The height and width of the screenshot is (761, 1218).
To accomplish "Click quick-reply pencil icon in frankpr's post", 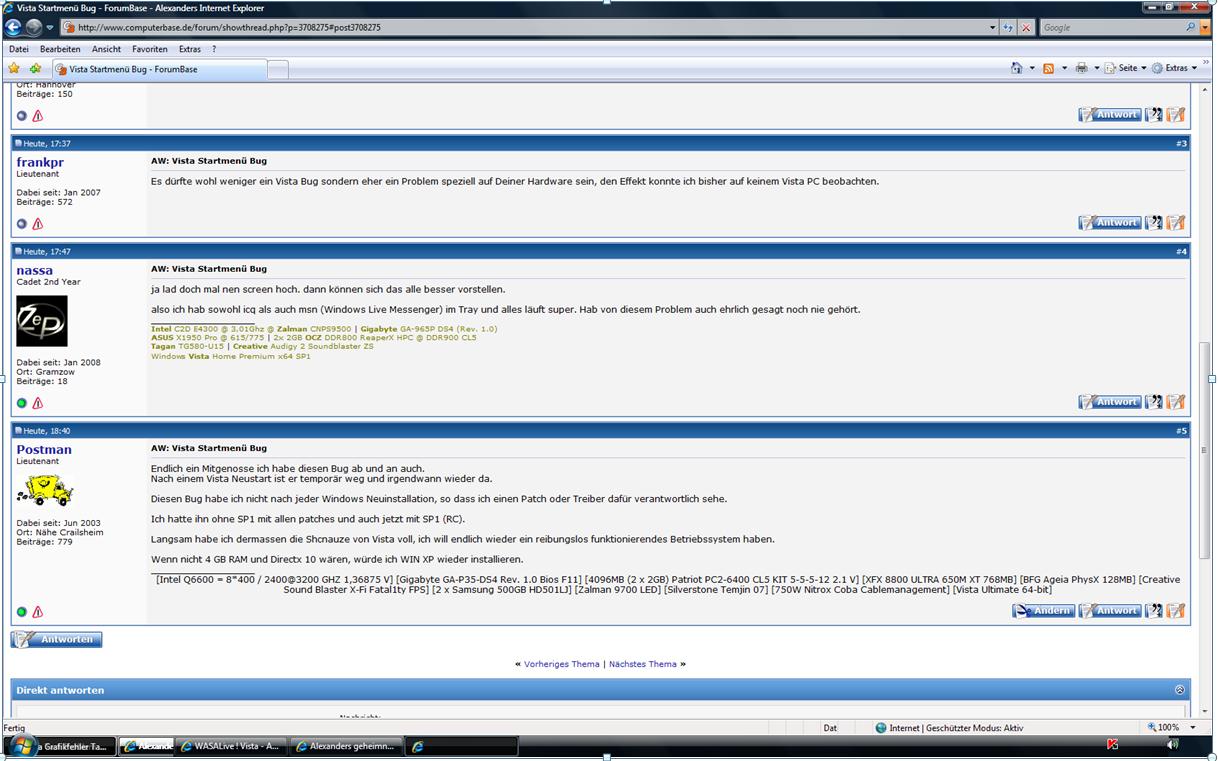I will pos(1176,222).
